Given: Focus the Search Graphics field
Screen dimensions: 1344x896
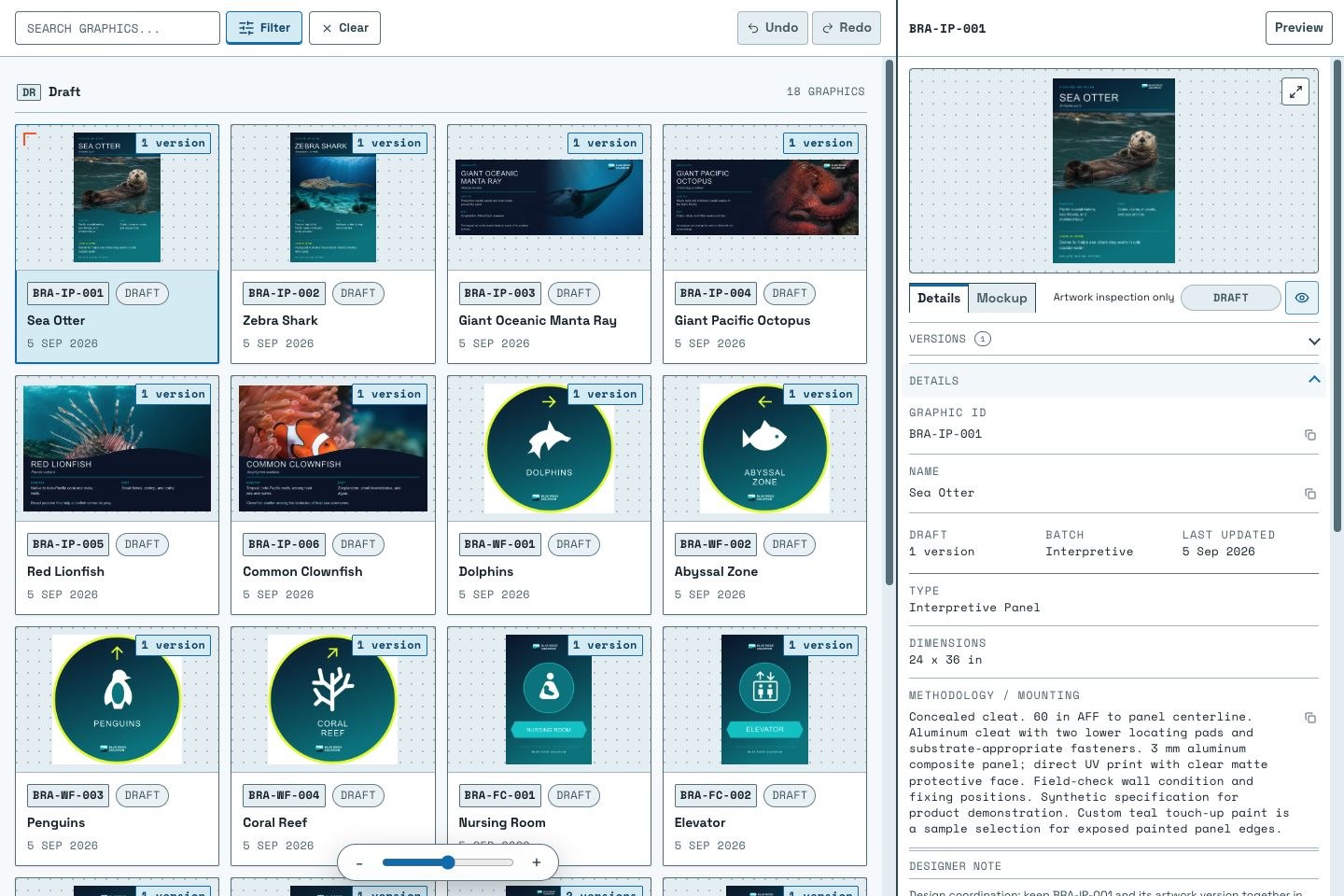Looking at the screenshot, I should coord(118,28).
